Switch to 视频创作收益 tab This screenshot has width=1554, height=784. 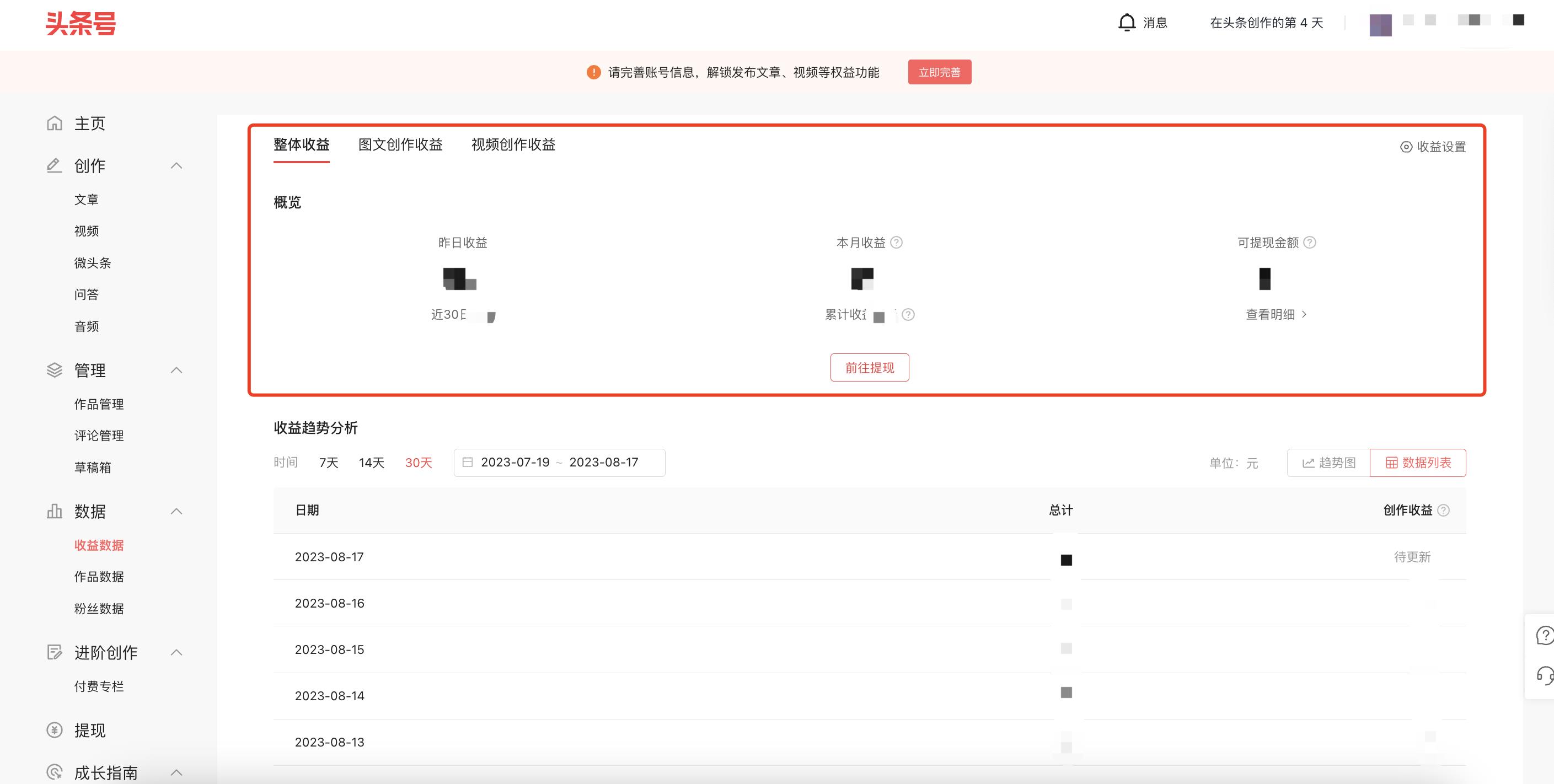[513, 145]
